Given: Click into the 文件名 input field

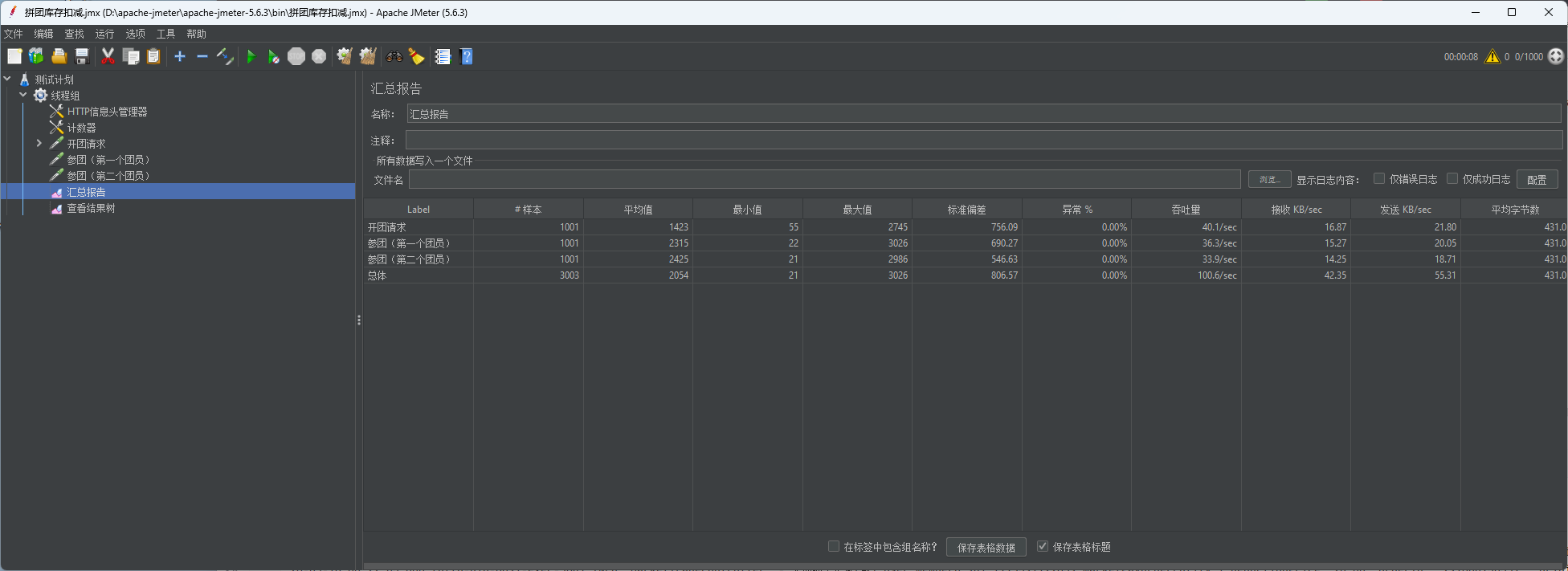Looking at the screenshot, I should (x=824, y=179).
